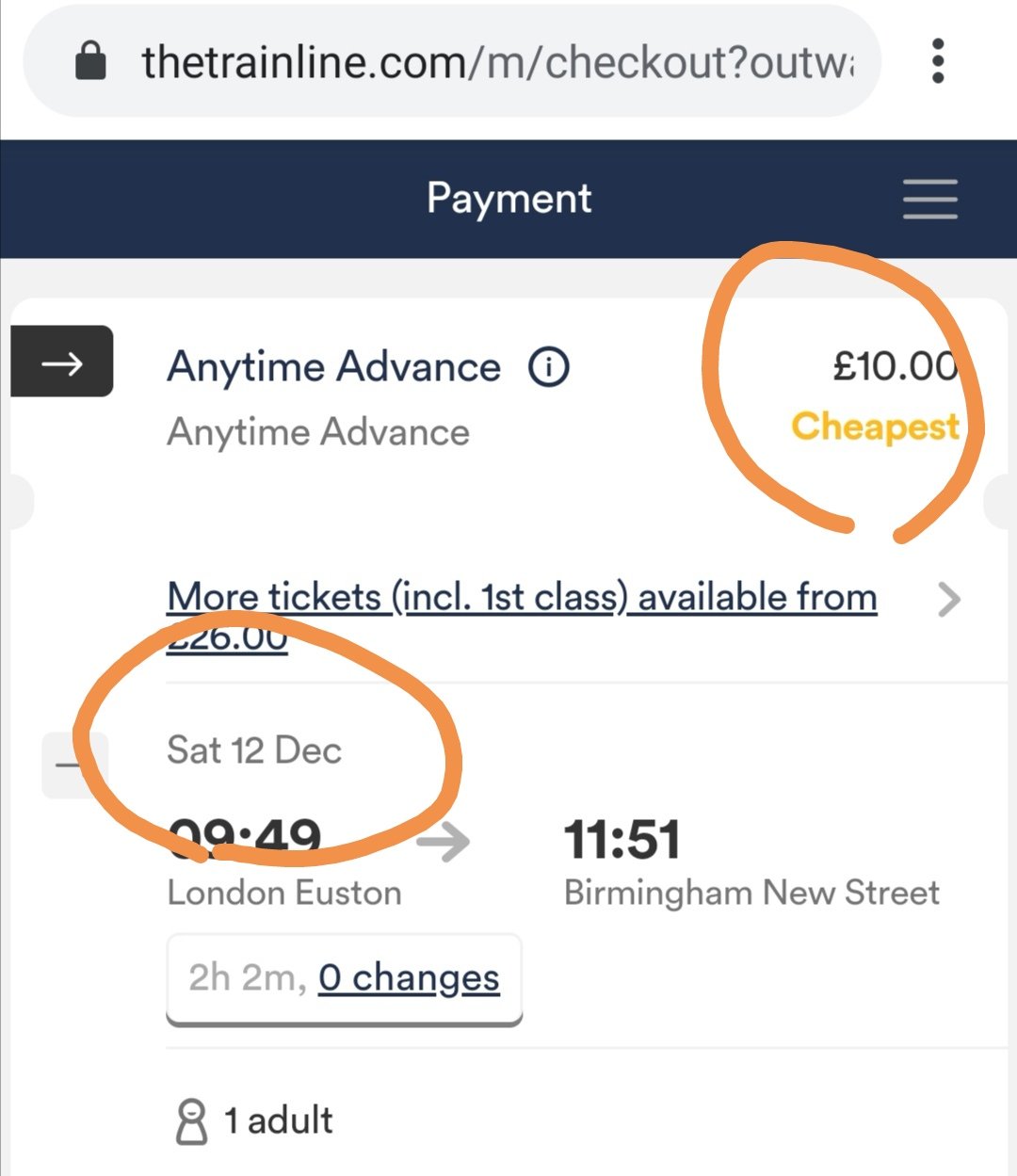The height and width of the screenshot is (1176, 1017).
Task: Select the Anytime Advance ticket title
Action: [x=334, y=366]
